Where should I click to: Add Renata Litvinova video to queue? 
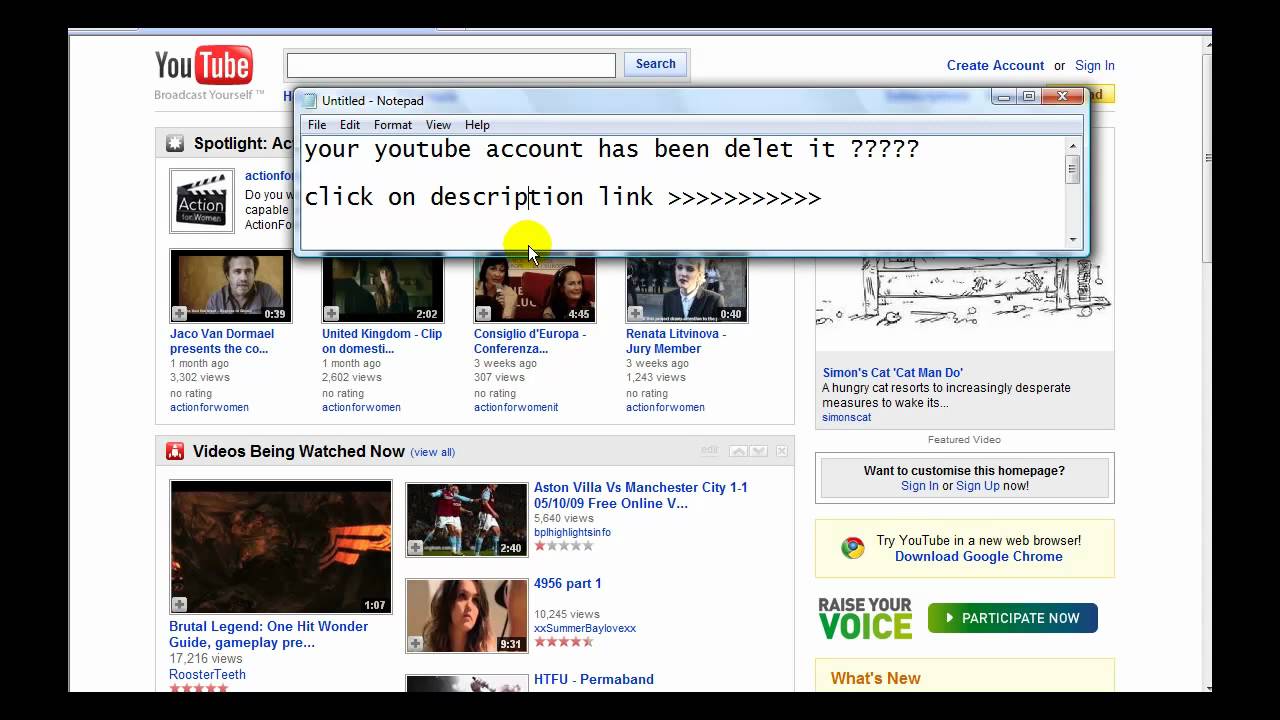click(635, 314)
